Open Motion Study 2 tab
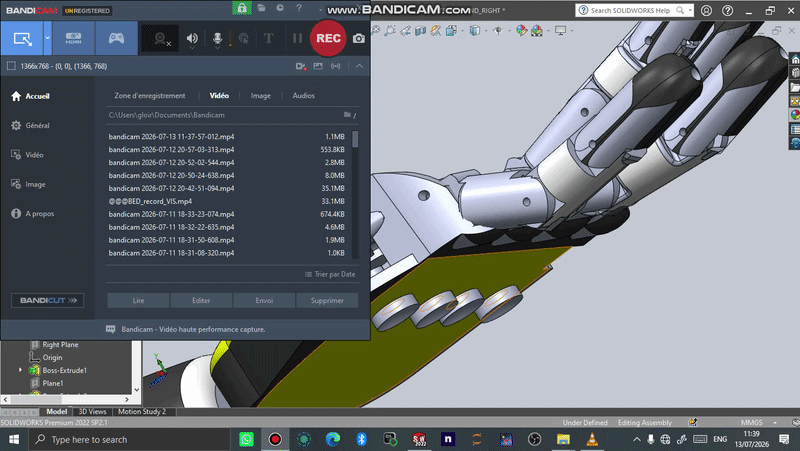This screenshot has height=451, width=800. [142, 411]
